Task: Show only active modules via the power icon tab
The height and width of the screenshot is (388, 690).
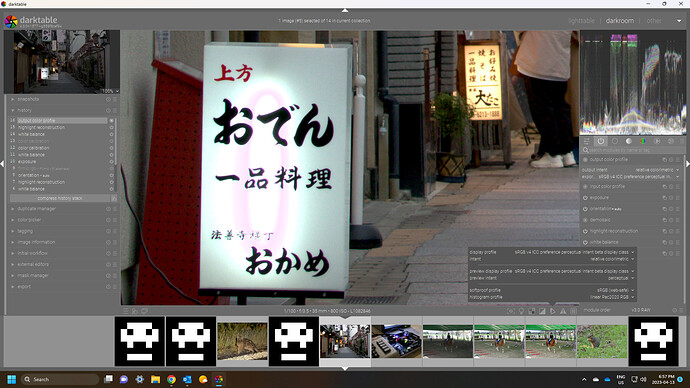Action: tap(601, 141)
